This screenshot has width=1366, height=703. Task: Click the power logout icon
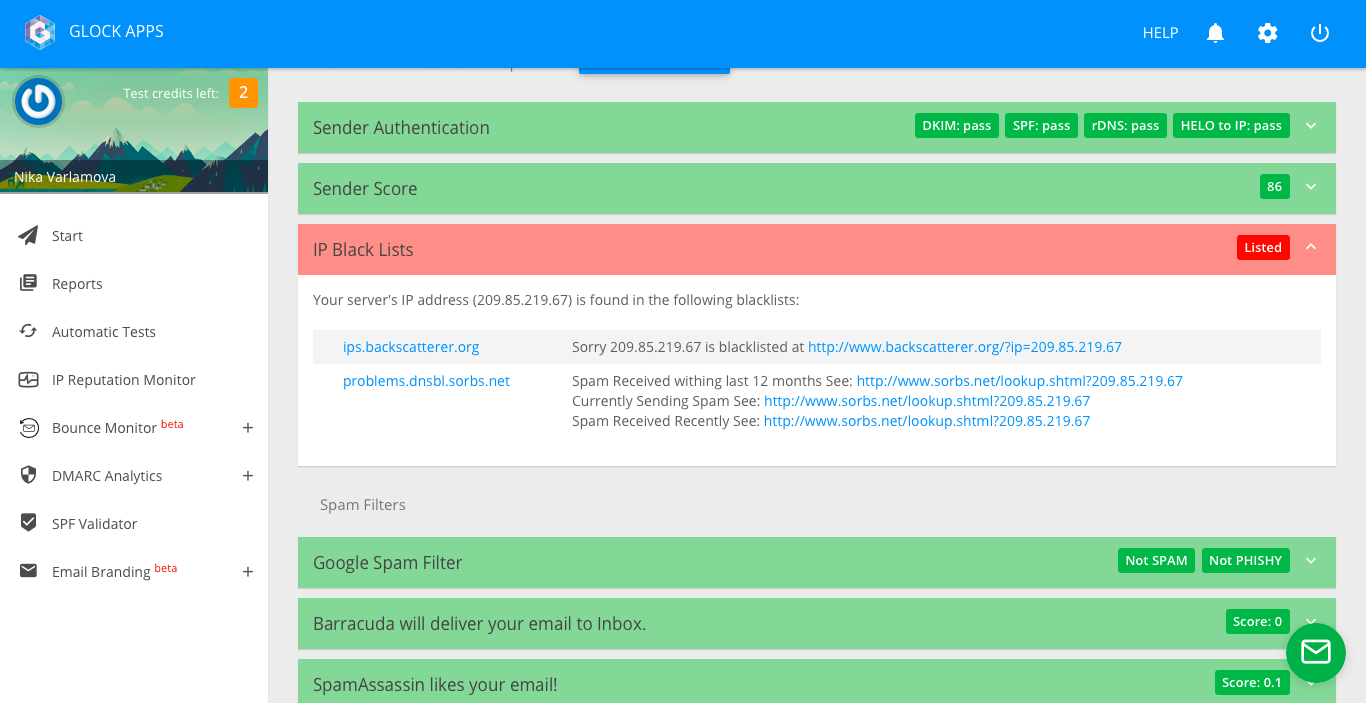tap(1320, 33)
